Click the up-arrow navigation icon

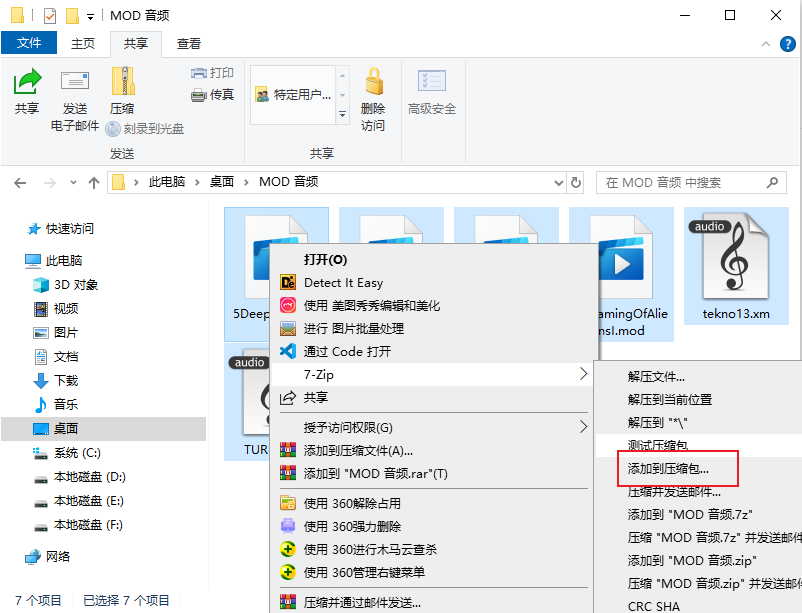(93, 182)
